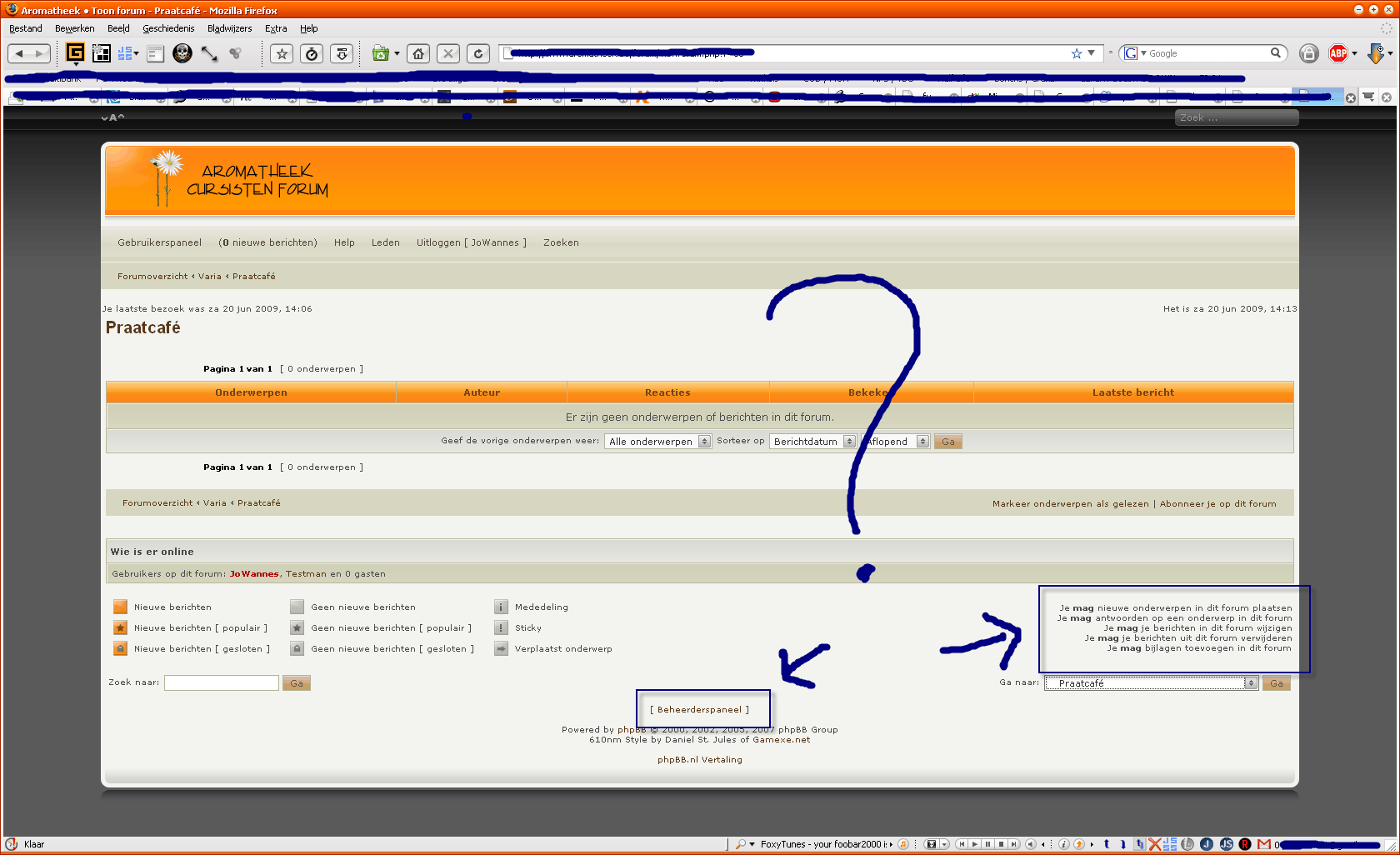Screen dimensions: 1400x855
Task: Click the phpBB.nl Vertaling link
Action: 699,760
